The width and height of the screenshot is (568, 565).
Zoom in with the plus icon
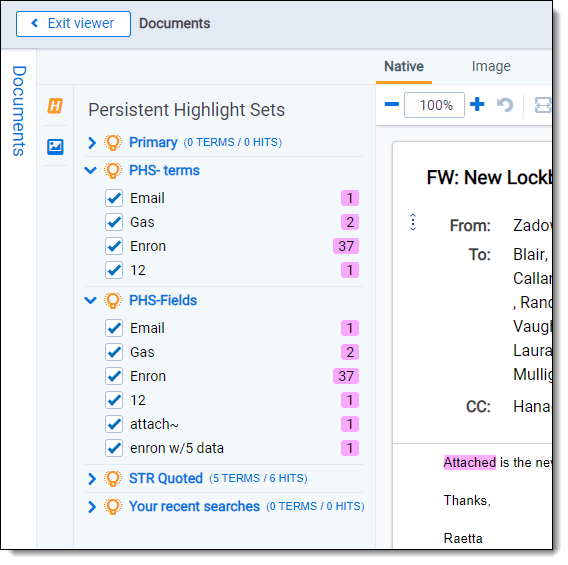coord(477,104)
